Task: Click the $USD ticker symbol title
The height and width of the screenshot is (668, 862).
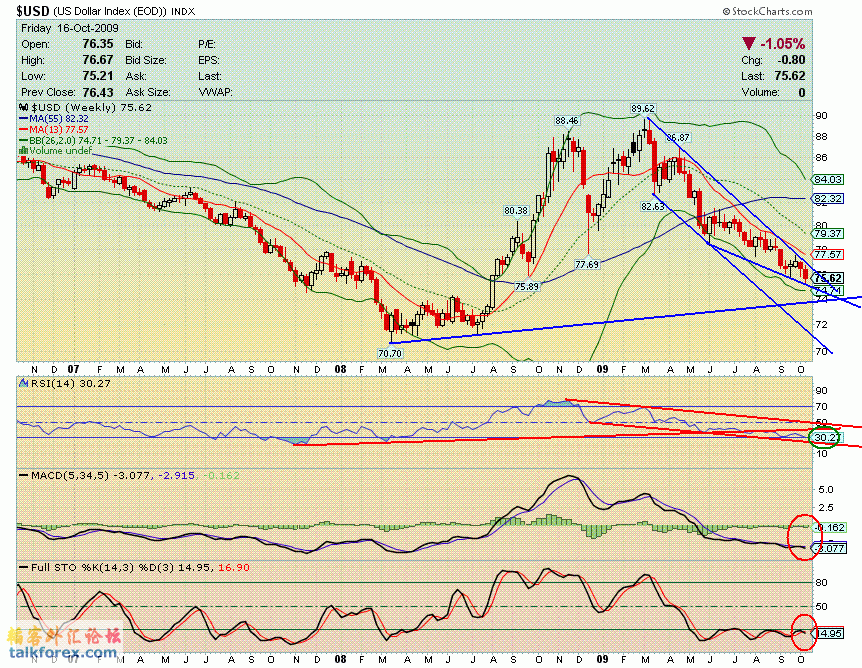Action: [x=32, y=10]
